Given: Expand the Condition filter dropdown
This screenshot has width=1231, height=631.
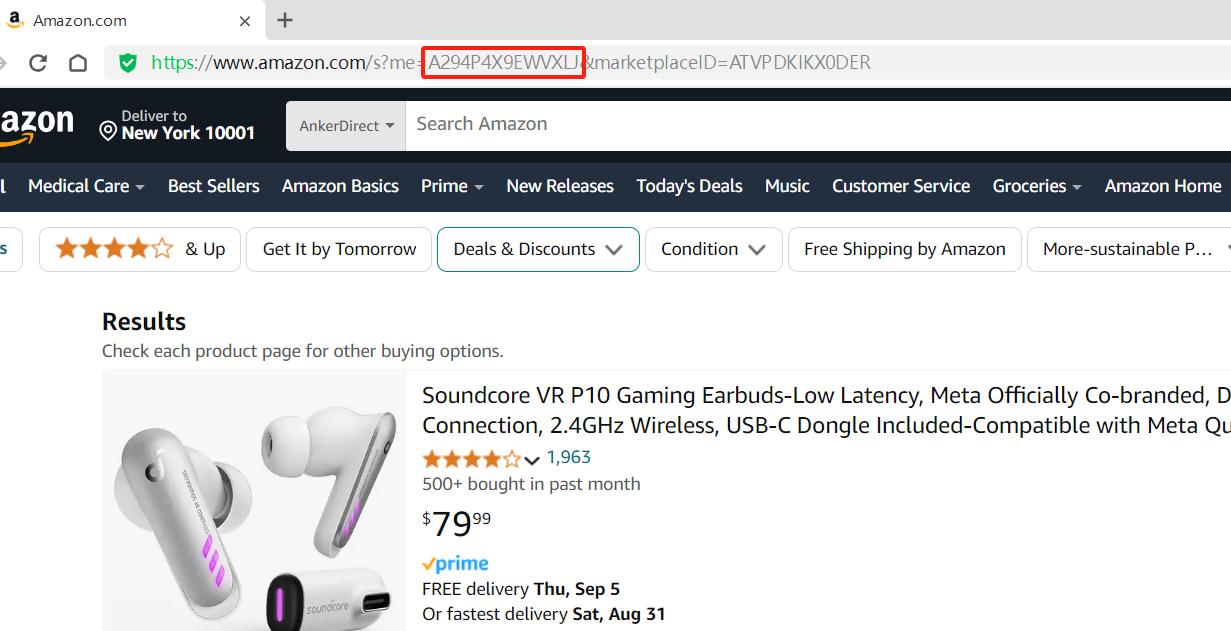Looking at the screenshot, I should (x=713, y=249).
